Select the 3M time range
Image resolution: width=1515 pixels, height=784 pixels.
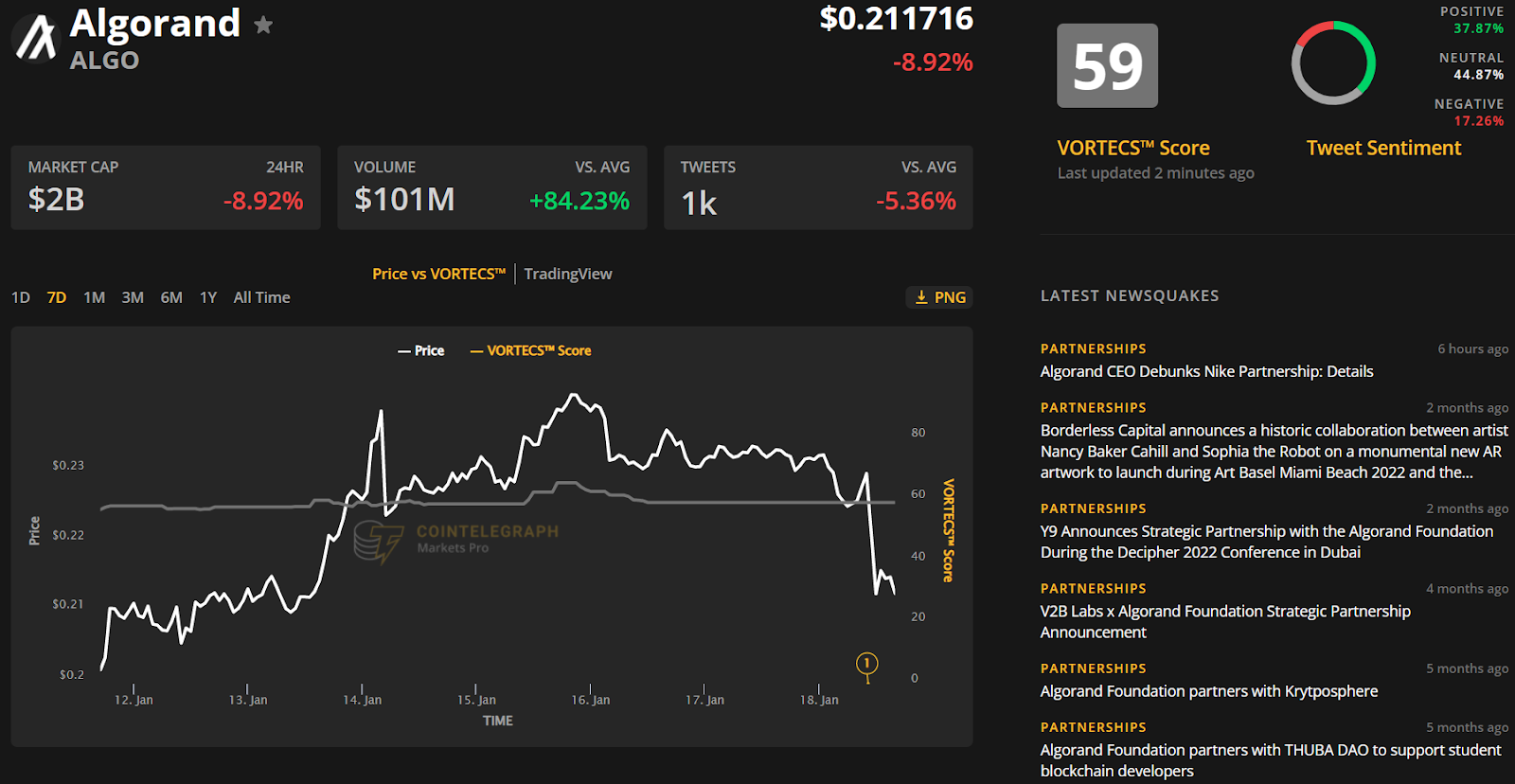coord(133,297)
